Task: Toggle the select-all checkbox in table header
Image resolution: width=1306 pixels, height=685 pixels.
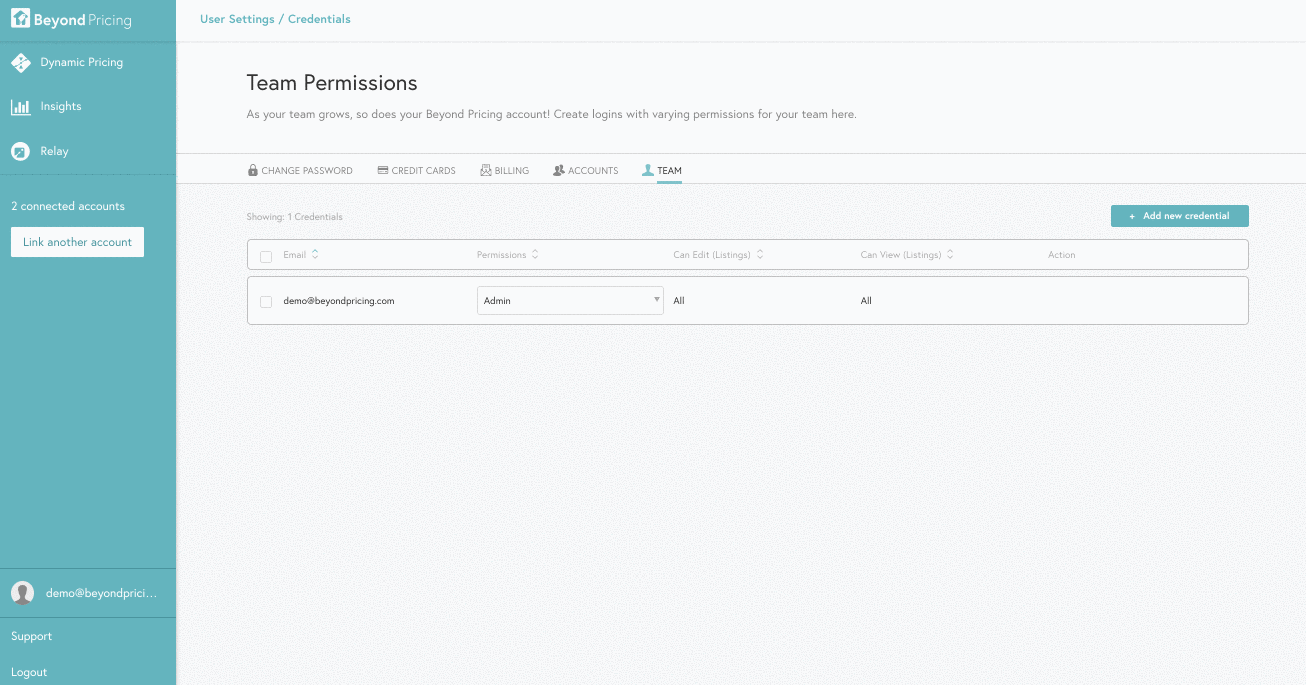Action: 266,256
